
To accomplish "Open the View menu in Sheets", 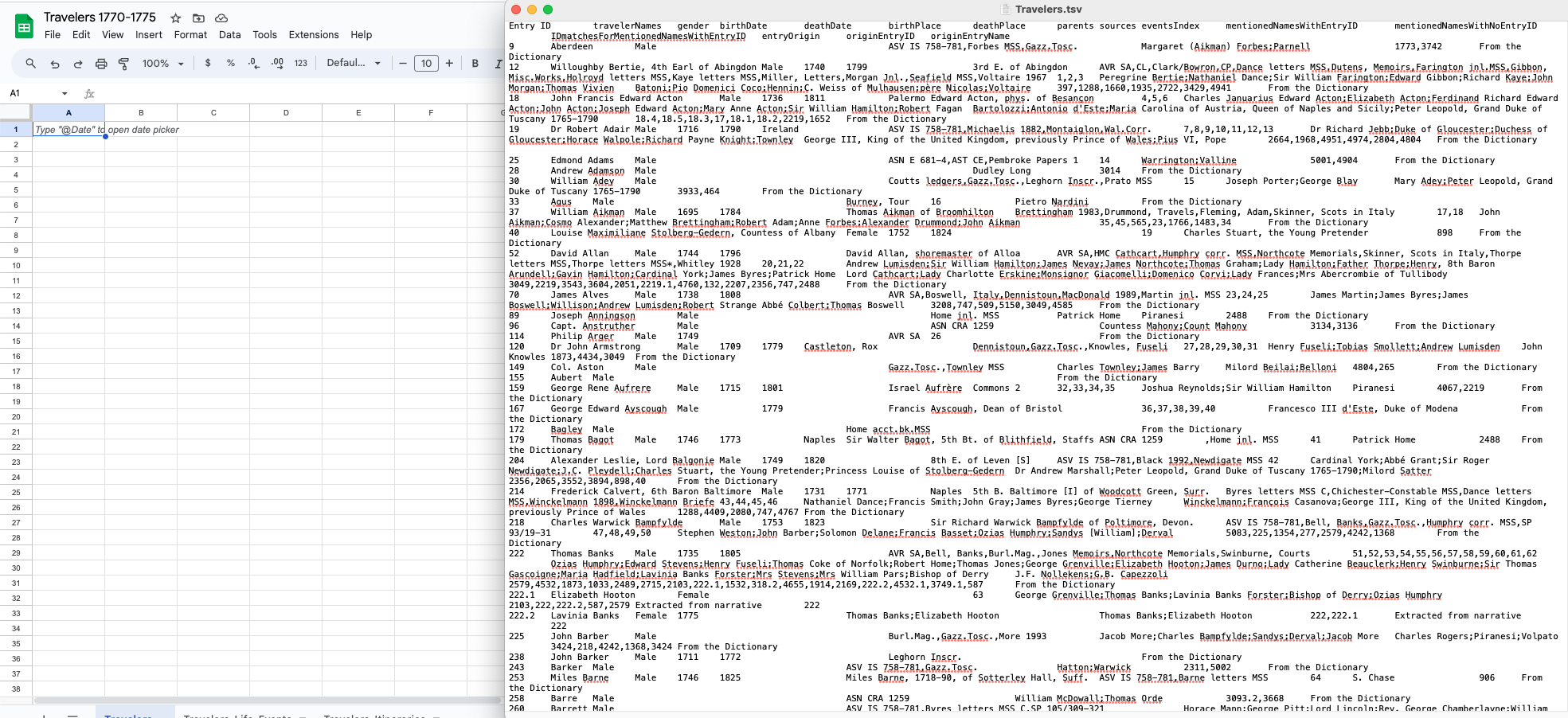I will click(112, 35).
